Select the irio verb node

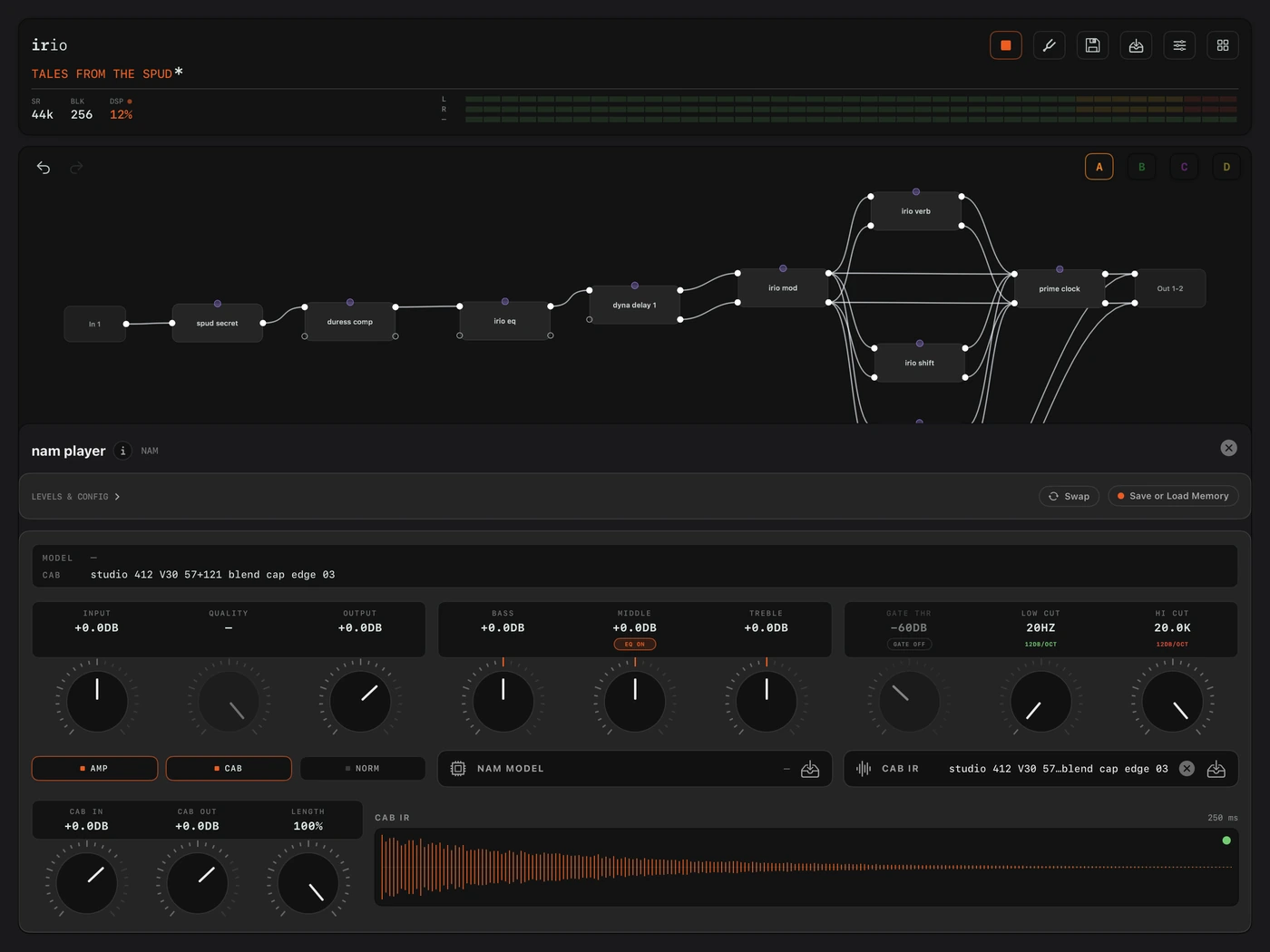tap(916, 211)
